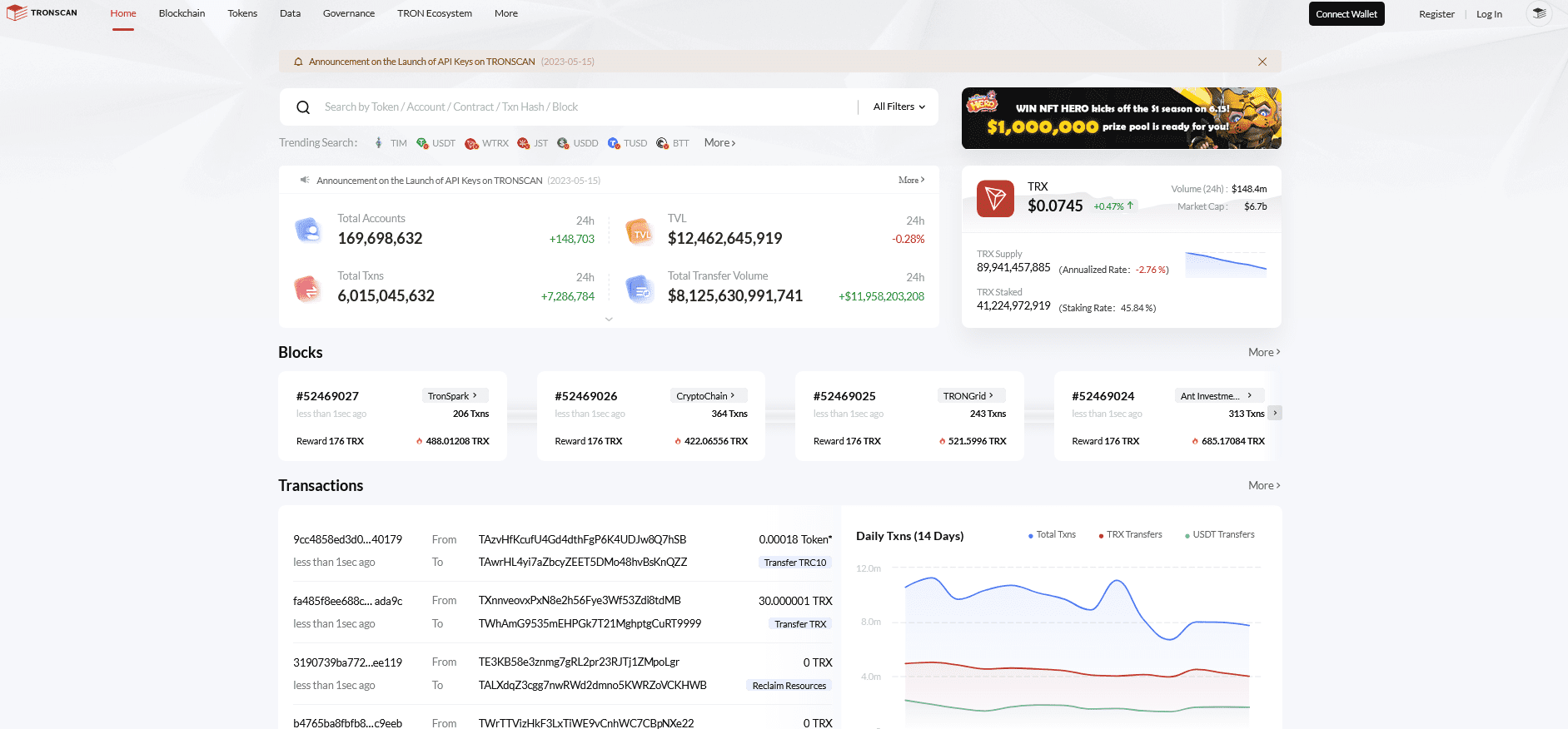This screenshot has width=1568, height=729.
Task: Select BTT trending token icon
Action: 662,143
